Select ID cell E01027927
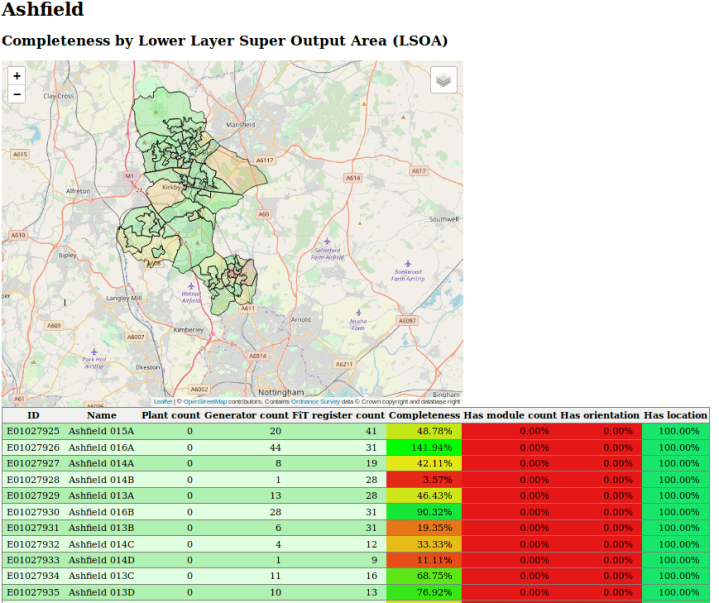719x603 pixels. (x=33, y=464)
